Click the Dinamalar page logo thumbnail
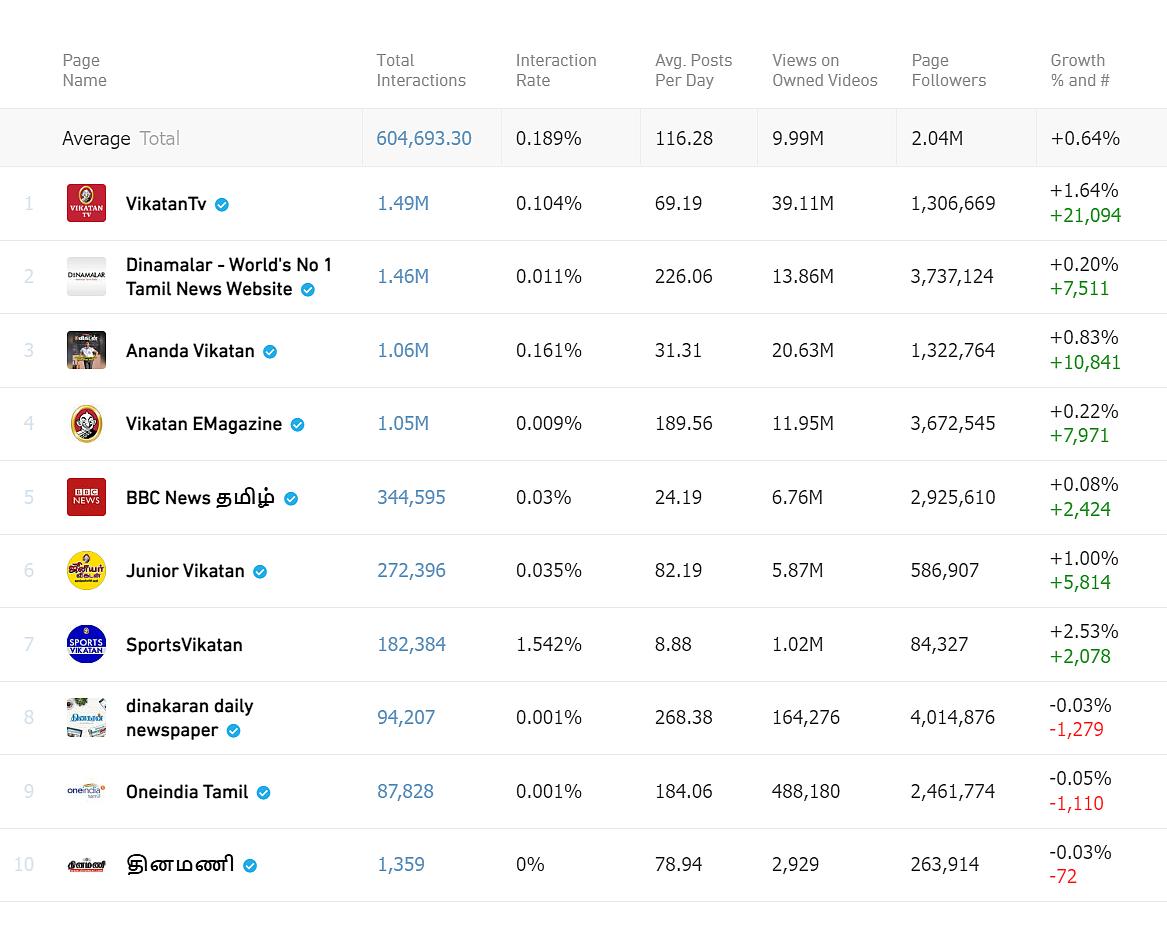 [86, 277]
